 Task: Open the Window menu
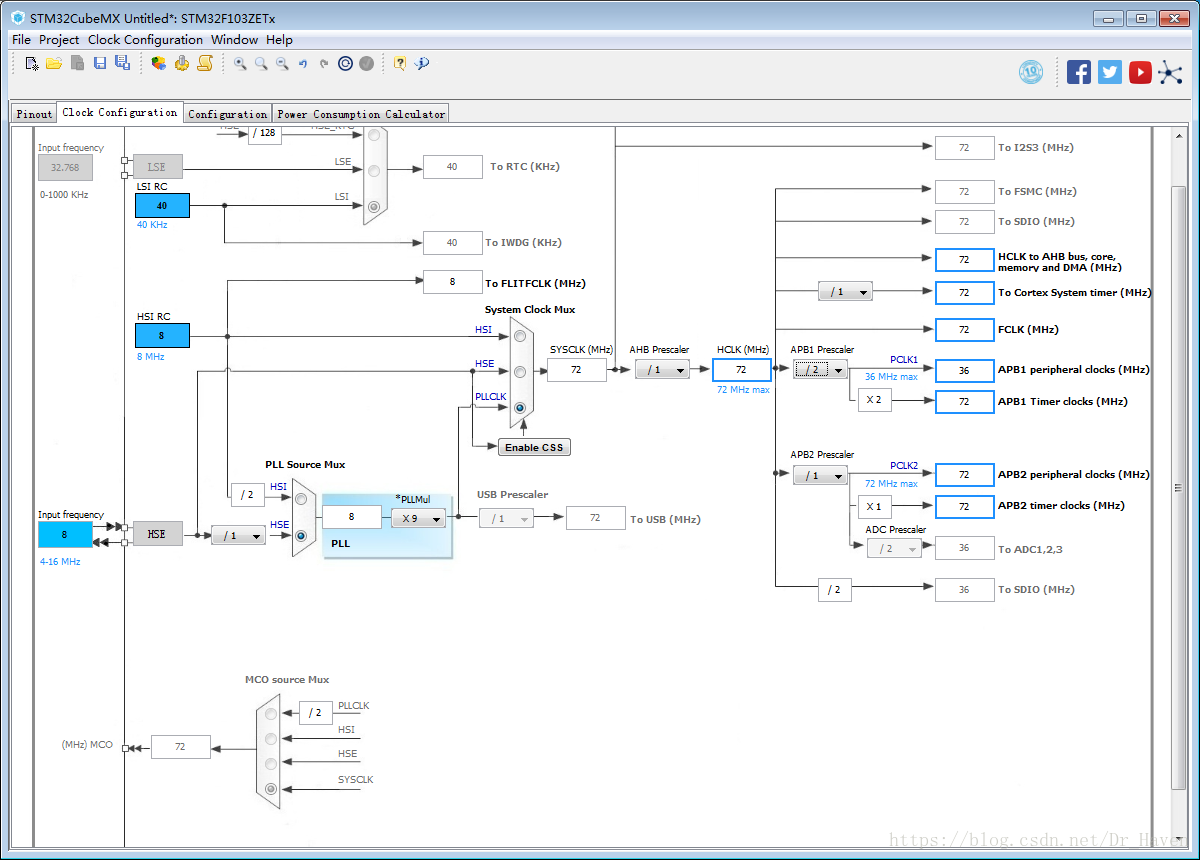pos(234,39)
